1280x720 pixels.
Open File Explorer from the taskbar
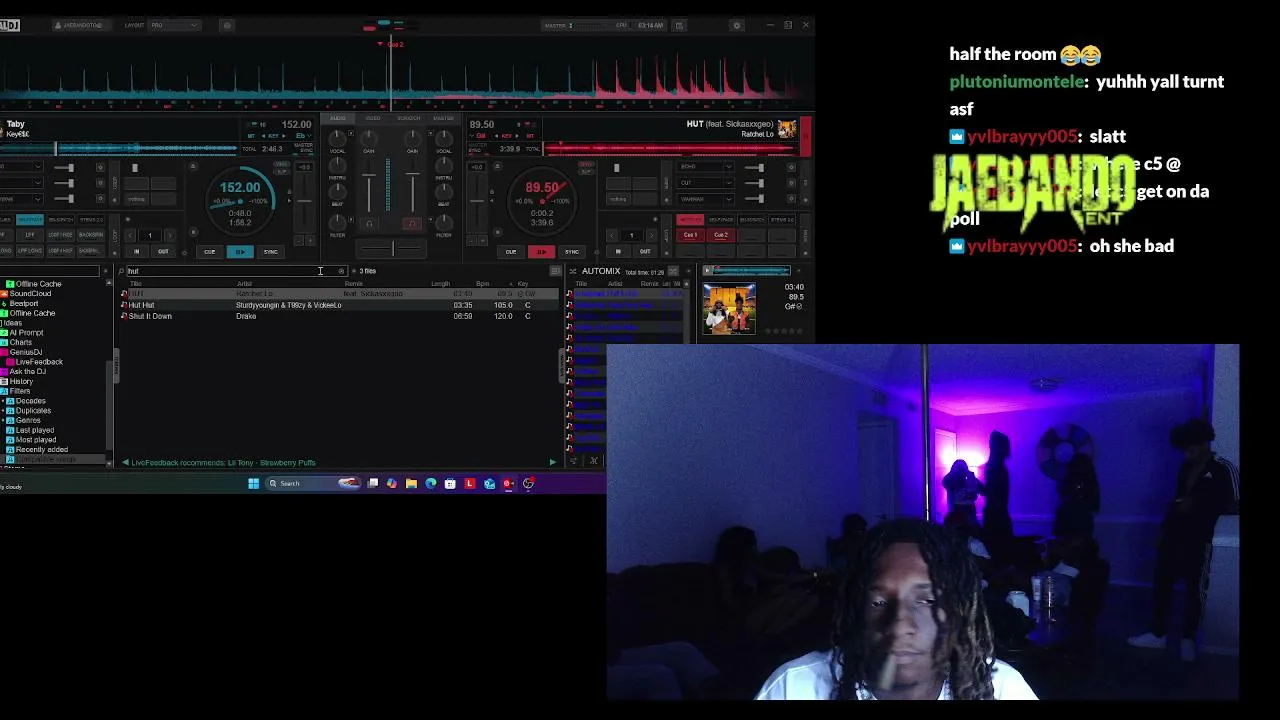click(x=411, y=484)
